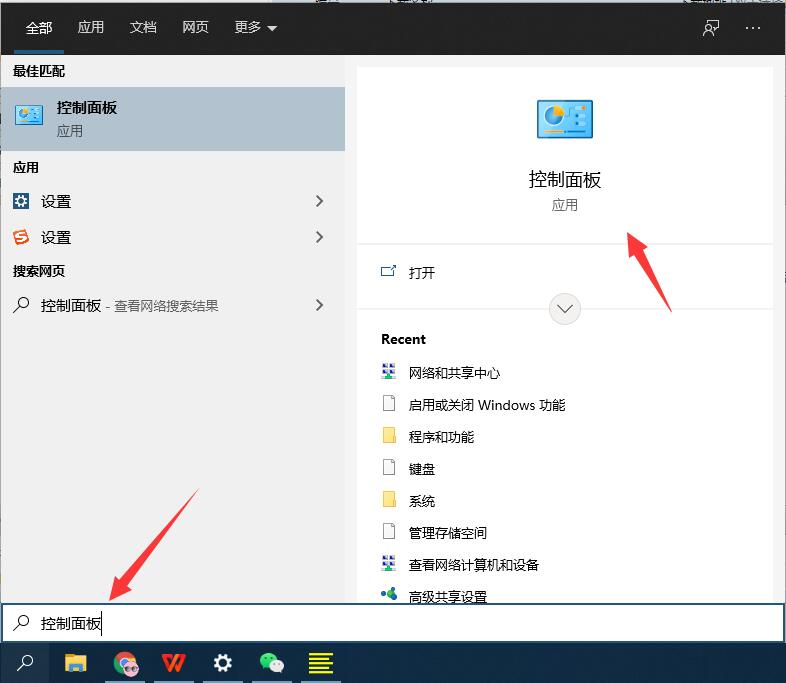This screenshot has height=683, width=786.
Task: Click the search box magnifier icon
Action: (21, 622)
